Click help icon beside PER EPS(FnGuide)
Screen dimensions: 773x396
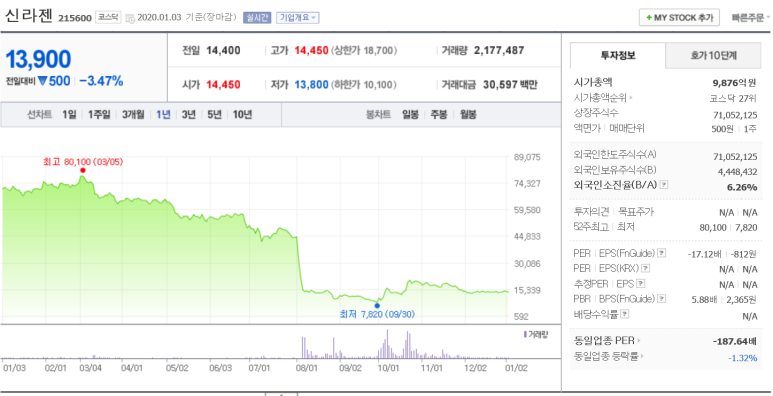click(x=662, y=253)
